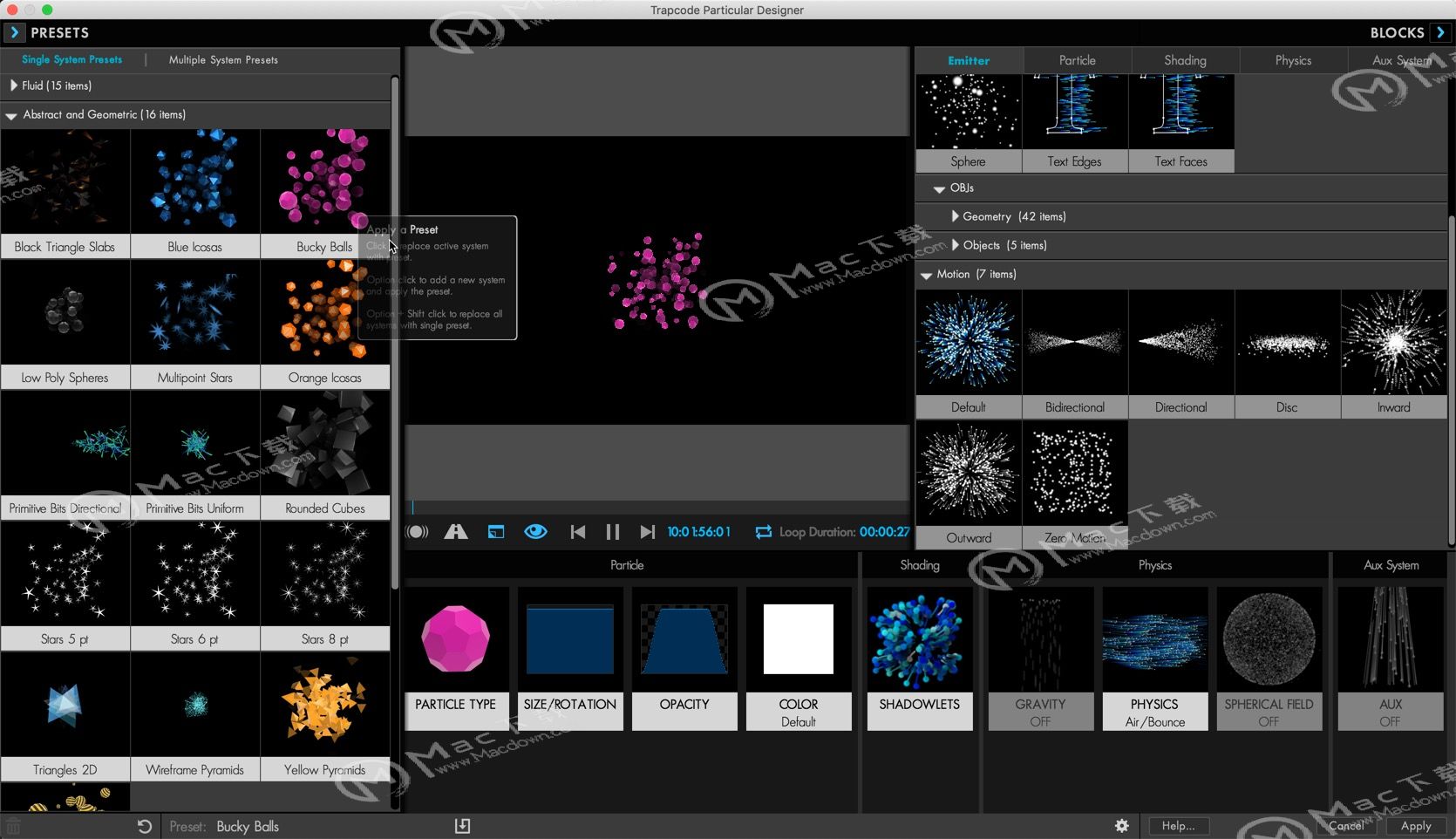Click the trash icon at bottom left
The image size is (1456, 839).
coord(13,826)
